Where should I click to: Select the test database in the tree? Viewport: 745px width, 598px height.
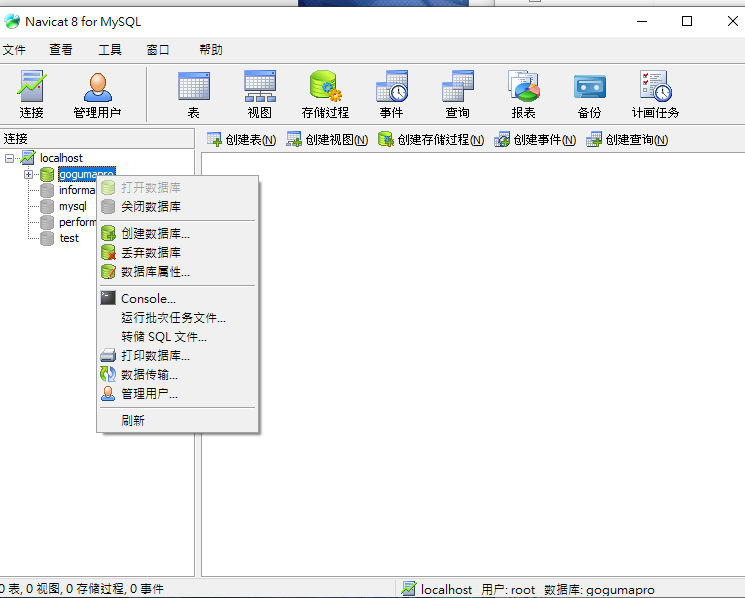point(69,238)
